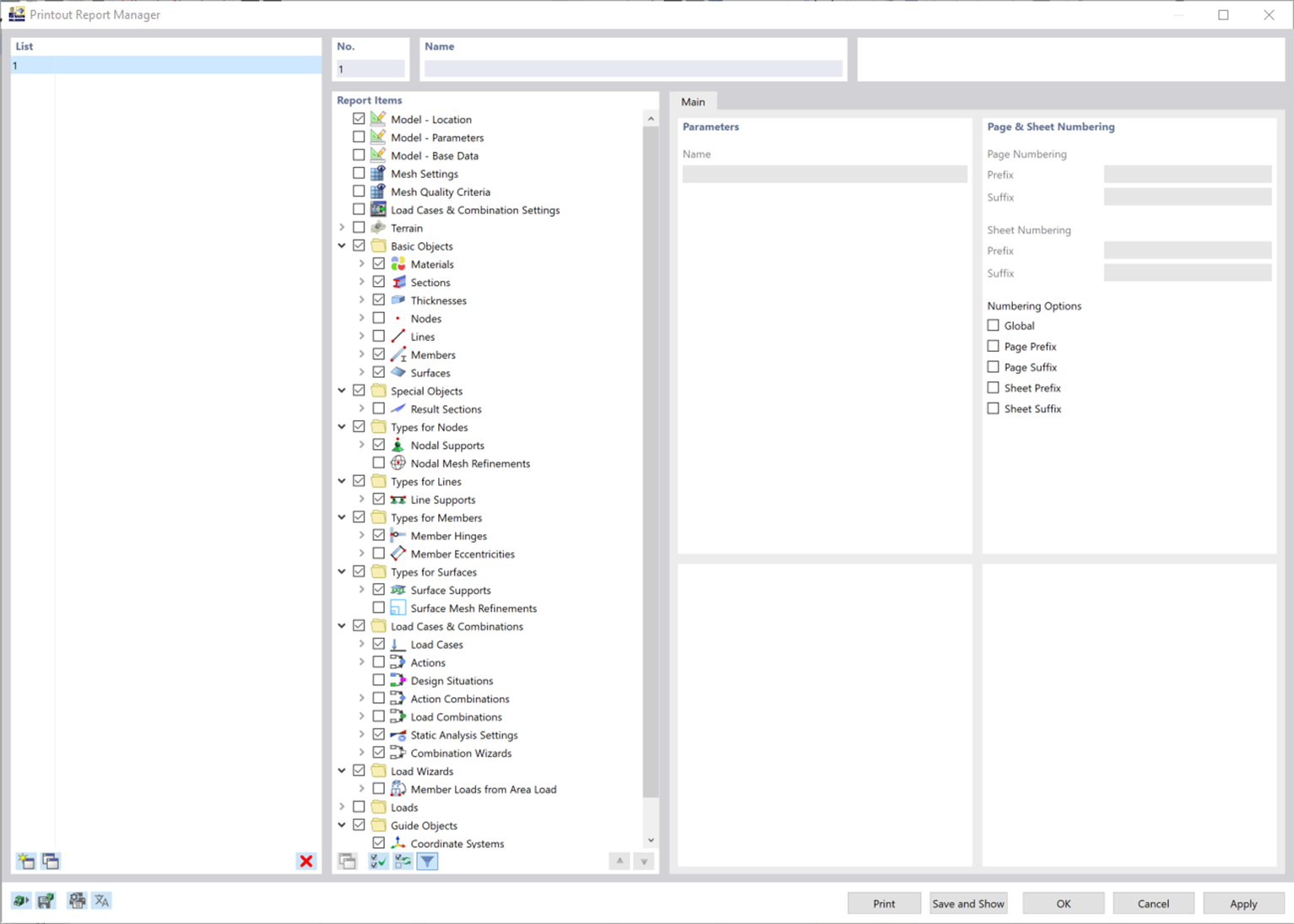
Task: Disable the Load Cases report item
Action: point(378,643)
